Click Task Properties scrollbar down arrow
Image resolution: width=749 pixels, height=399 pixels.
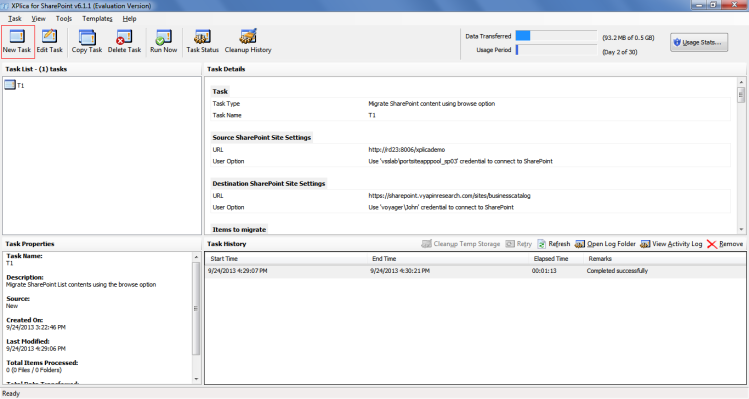pos(196,379)
